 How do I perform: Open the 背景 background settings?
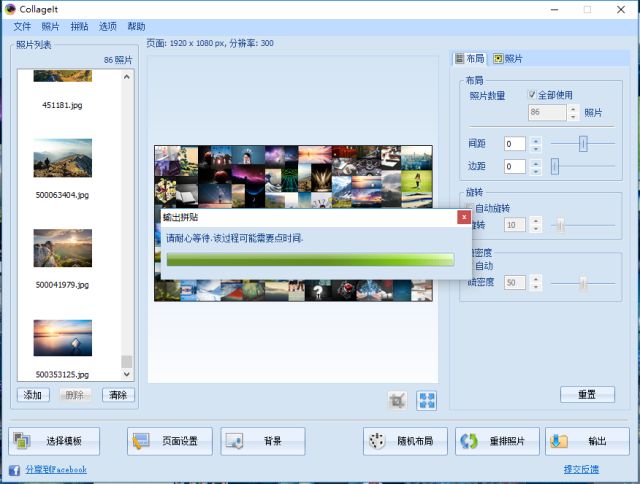263,441
